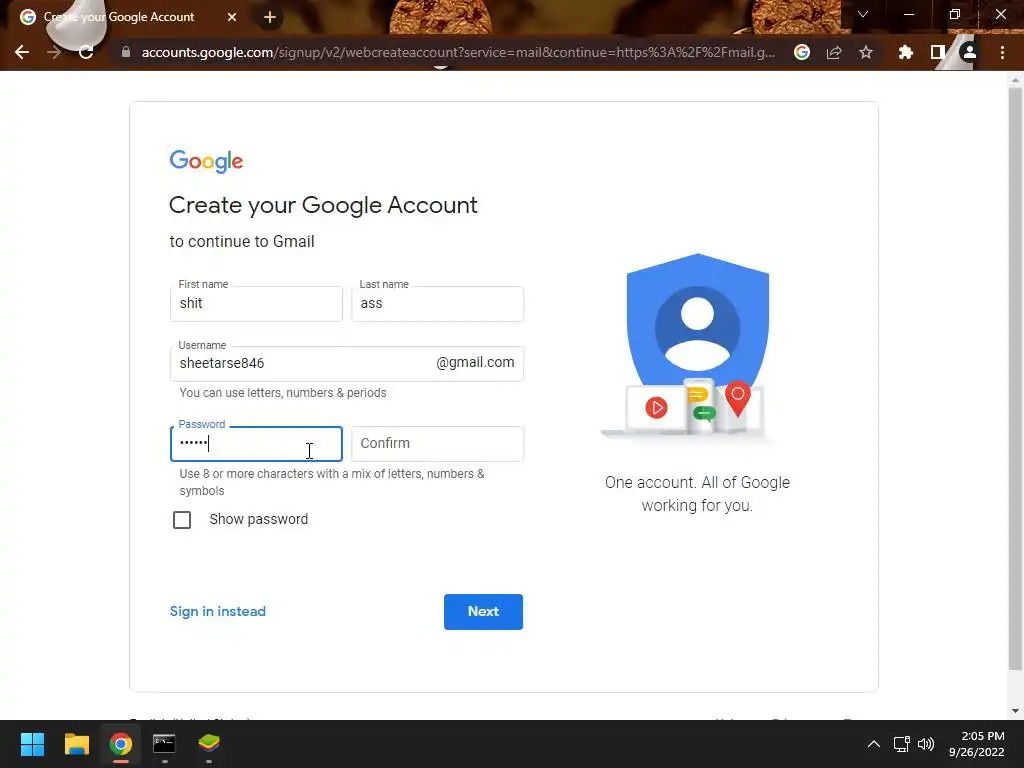Edit the Username field
This screenshot has width=1024, height=768.
[347, 364]
